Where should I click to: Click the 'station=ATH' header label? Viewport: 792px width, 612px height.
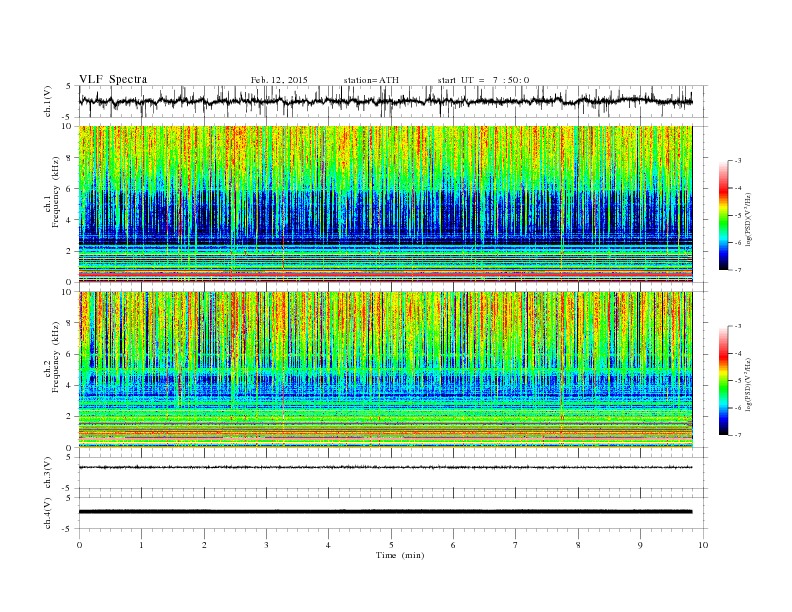pyautogui.click(x=371, y=80)
